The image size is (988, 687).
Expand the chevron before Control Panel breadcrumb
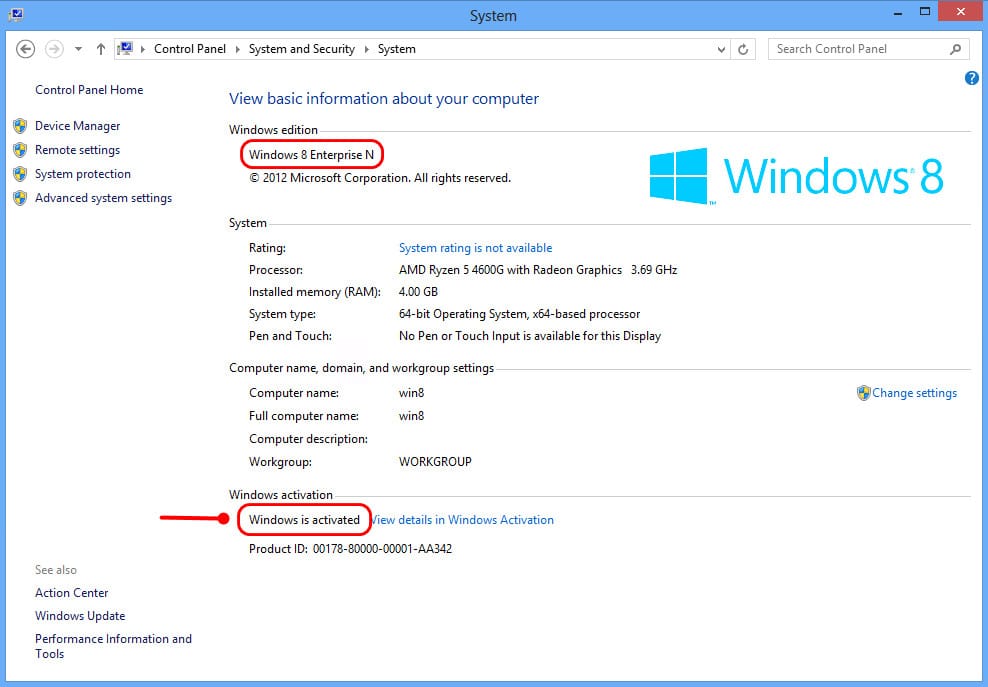[143, 49]
